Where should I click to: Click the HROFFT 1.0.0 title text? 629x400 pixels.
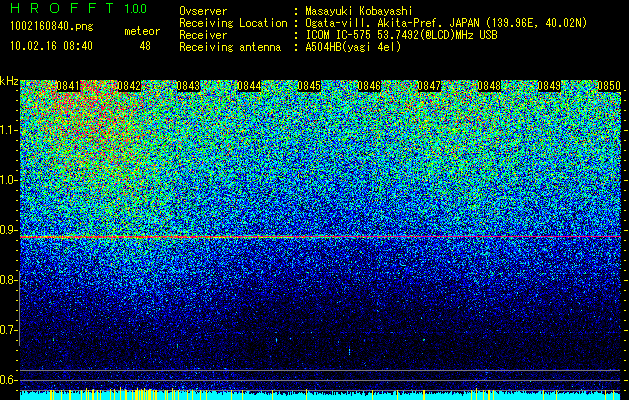[79, 8]
